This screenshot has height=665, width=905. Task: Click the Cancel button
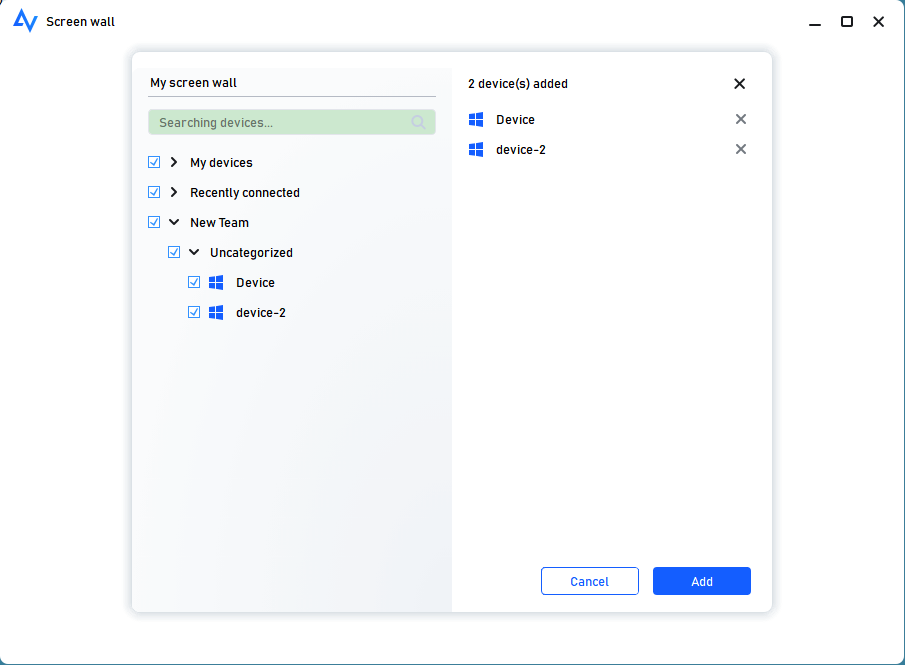click(590, 581)
